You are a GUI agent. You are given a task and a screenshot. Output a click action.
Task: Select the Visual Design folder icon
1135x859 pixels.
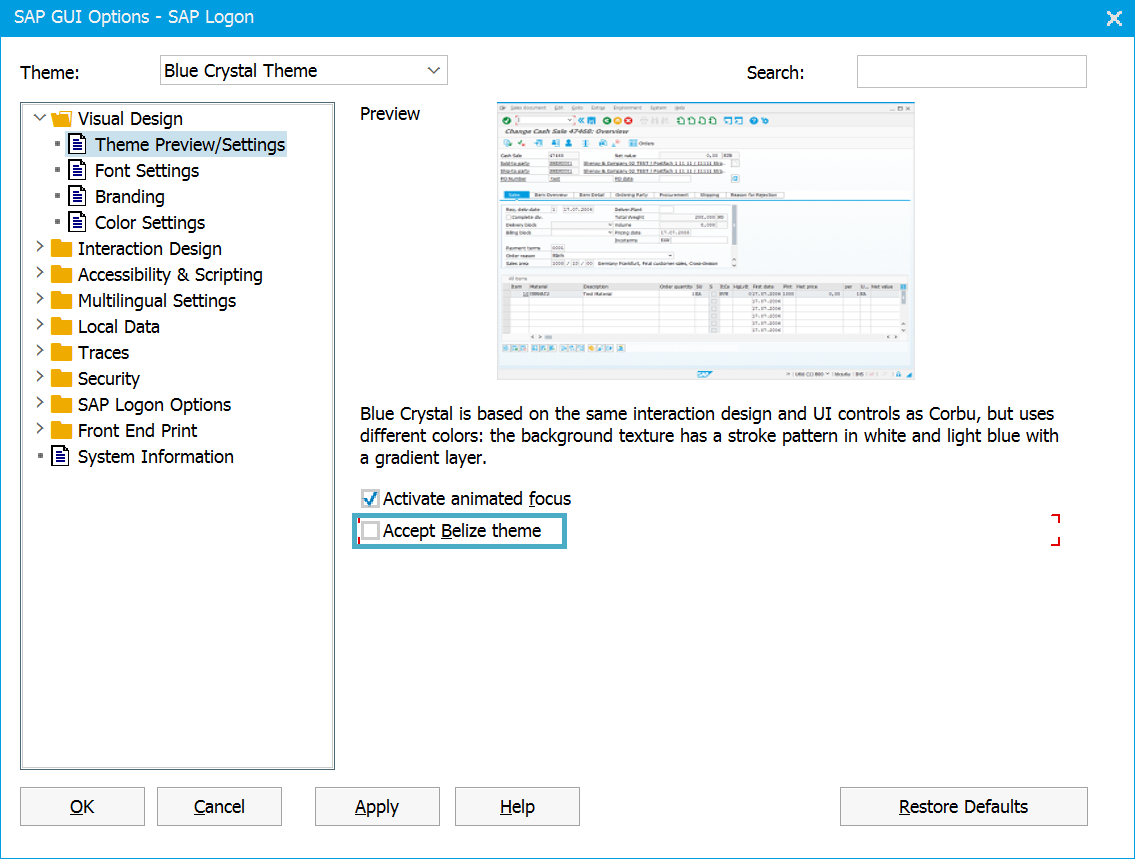pos(62,118)
